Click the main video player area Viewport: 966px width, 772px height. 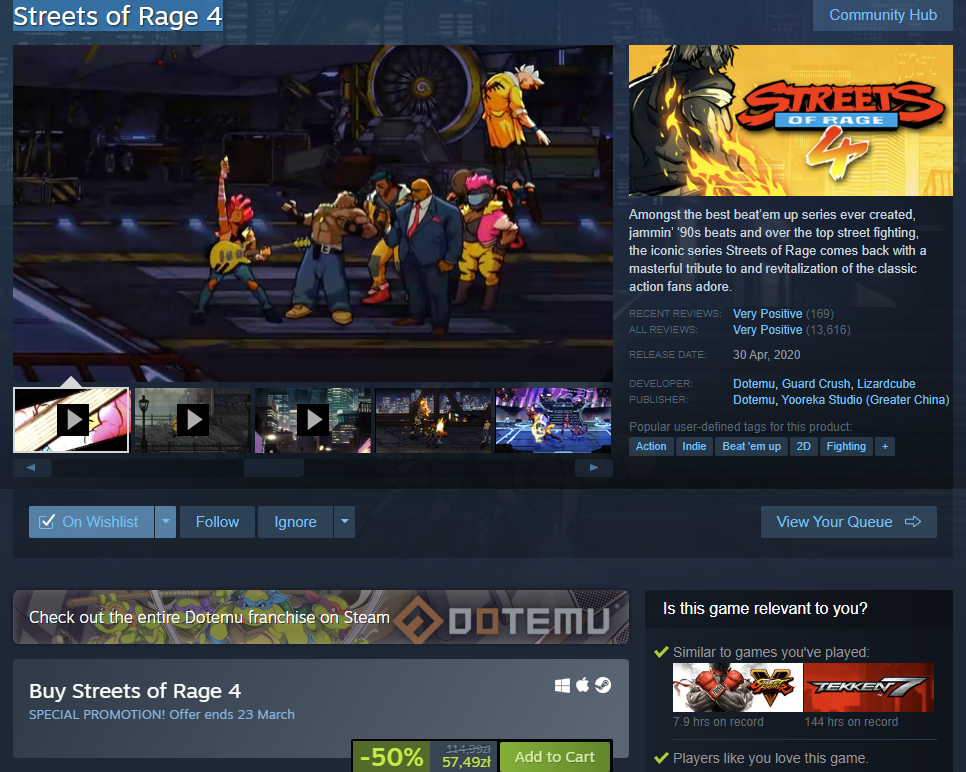point(313,213)
